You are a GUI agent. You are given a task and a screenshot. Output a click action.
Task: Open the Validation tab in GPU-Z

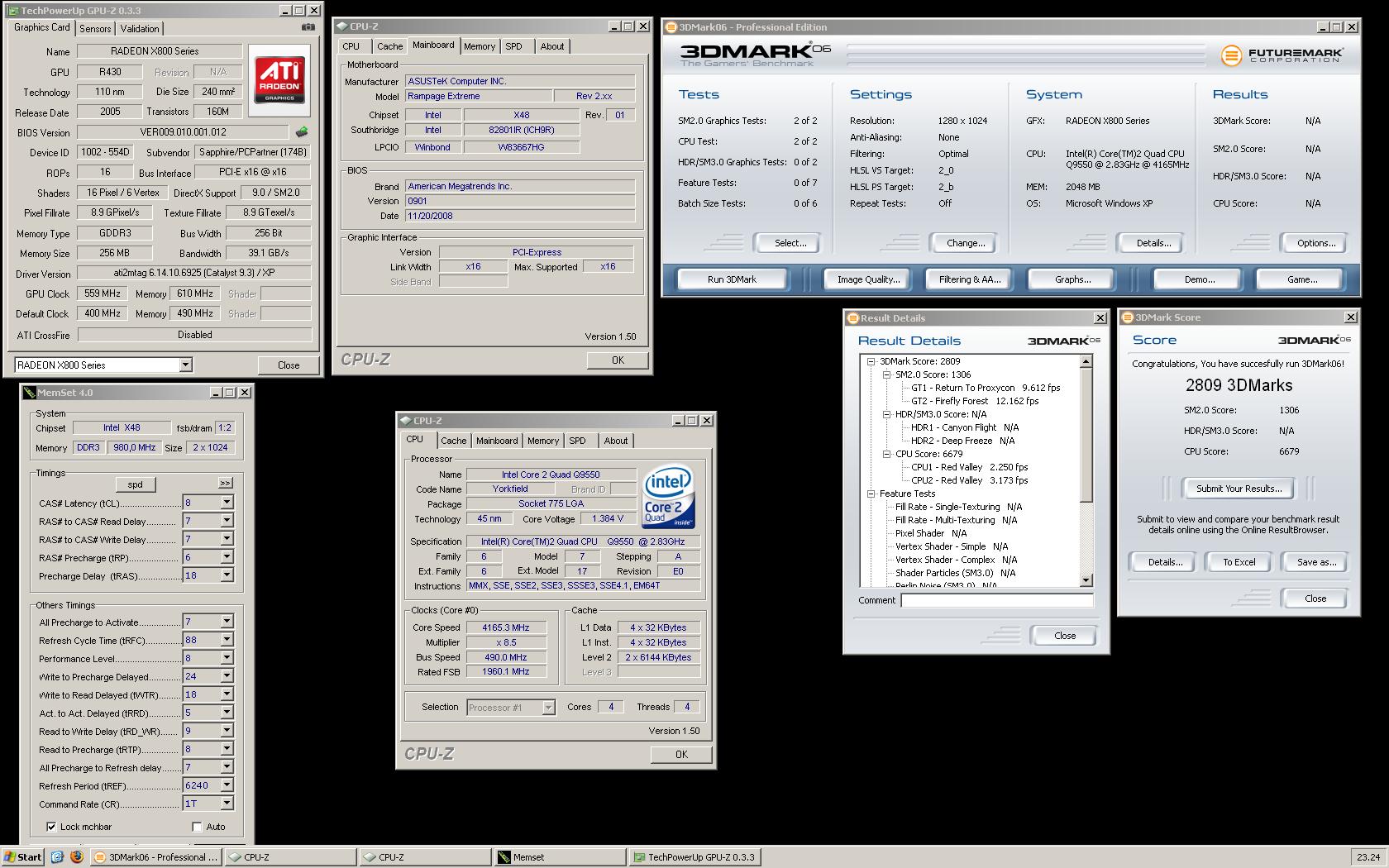[x=140, y=29]
